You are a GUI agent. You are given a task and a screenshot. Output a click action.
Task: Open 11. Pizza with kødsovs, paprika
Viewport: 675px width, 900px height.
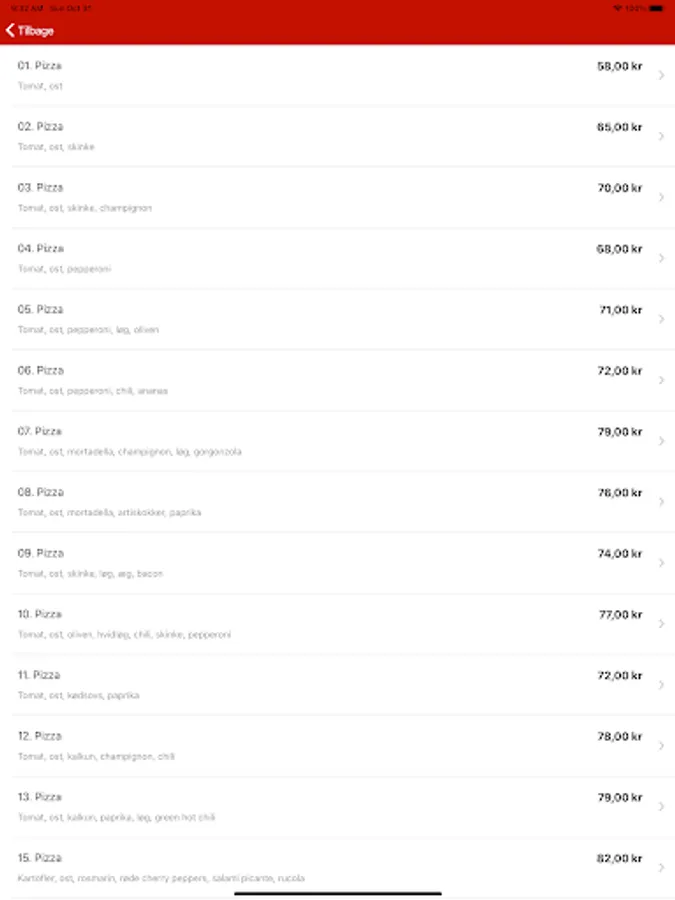coord(343,685)
